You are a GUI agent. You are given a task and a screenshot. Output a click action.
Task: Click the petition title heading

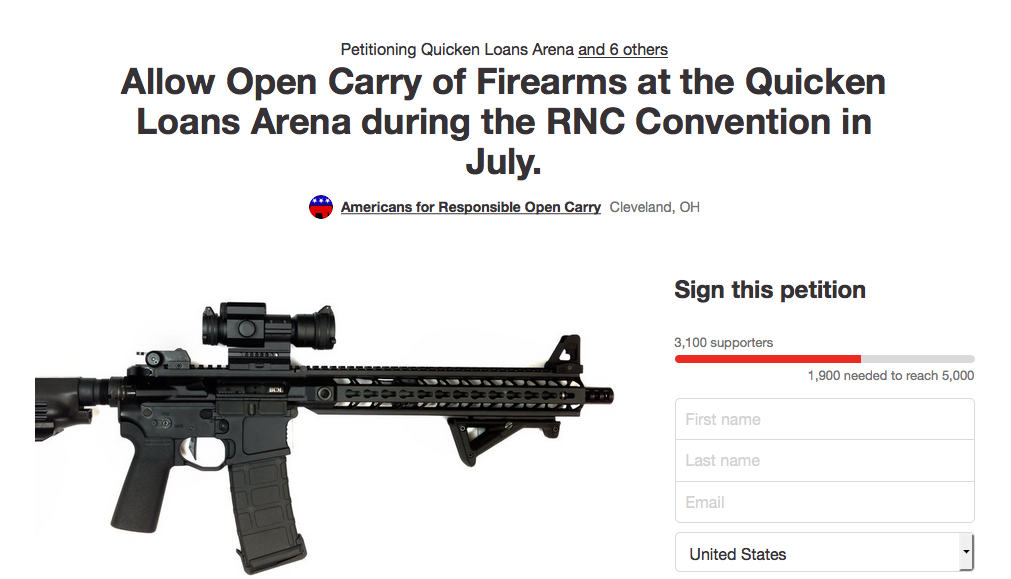(504, 121)
